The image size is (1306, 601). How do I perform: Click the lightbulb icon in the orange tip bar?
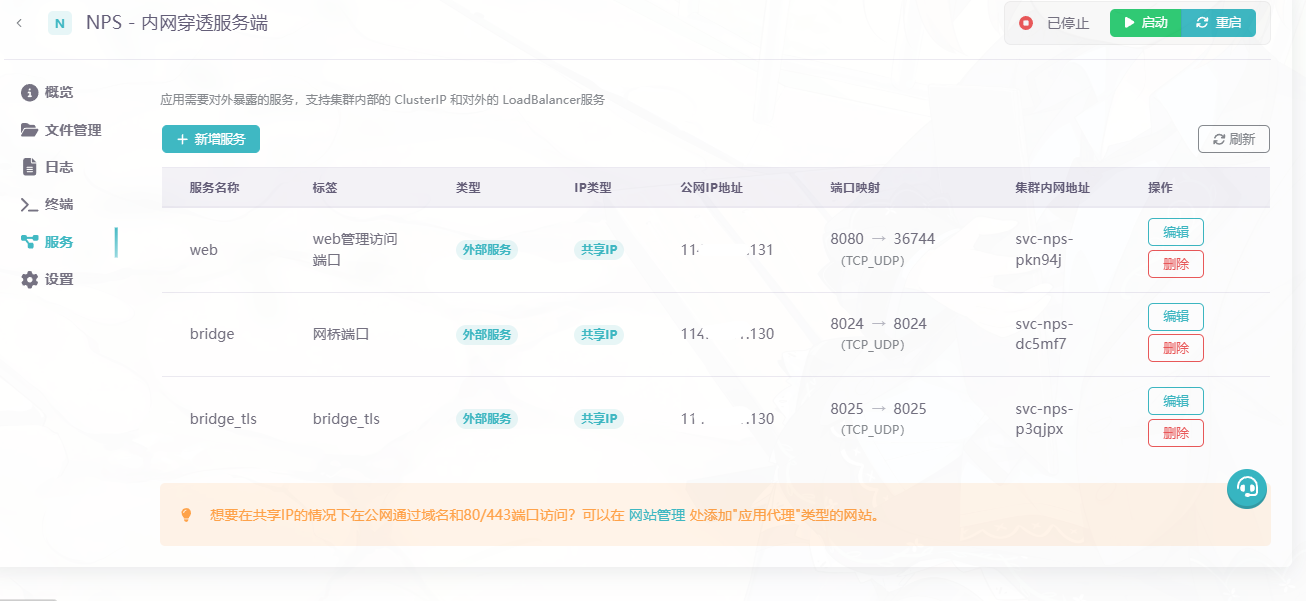[185, 516]
